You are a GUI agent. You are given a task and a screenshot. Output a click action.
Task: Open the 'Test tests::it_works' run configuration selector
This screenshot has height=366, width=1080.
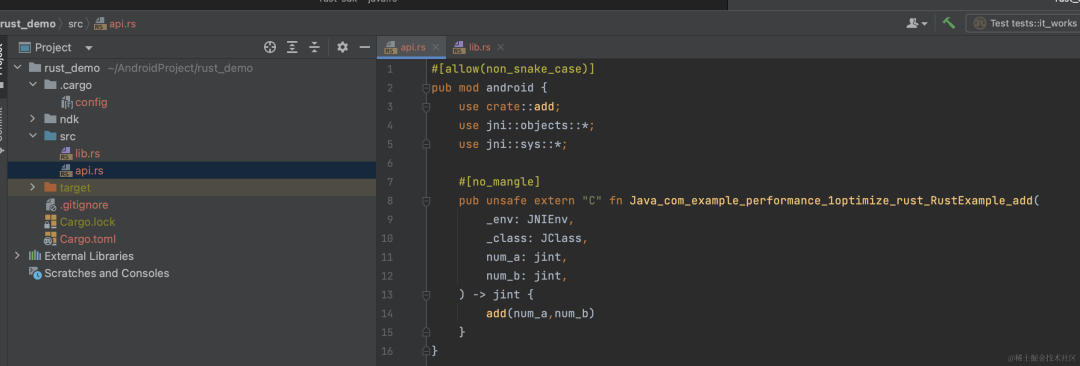tap(1024, 23)
